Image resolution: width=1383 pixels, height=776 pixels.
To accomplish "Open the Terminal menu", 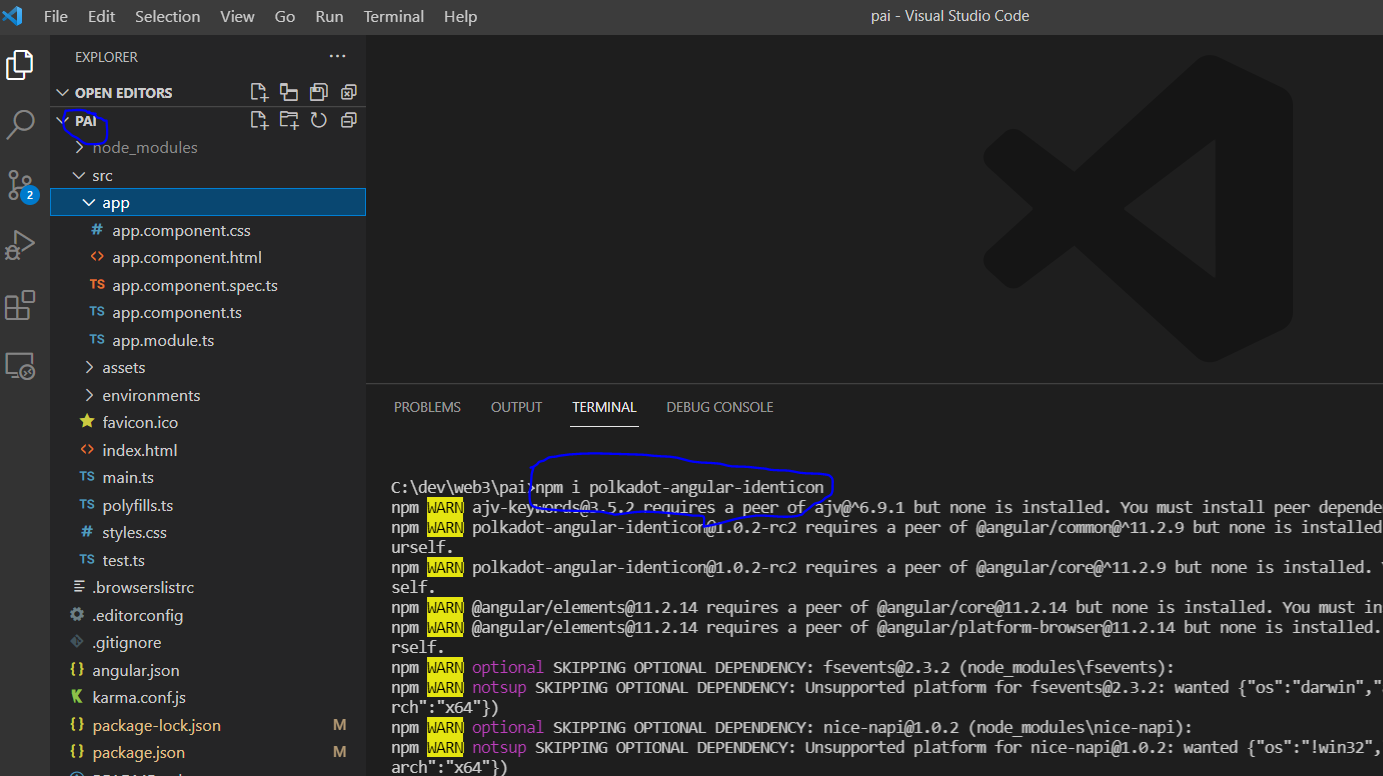I will coord(394,16).
